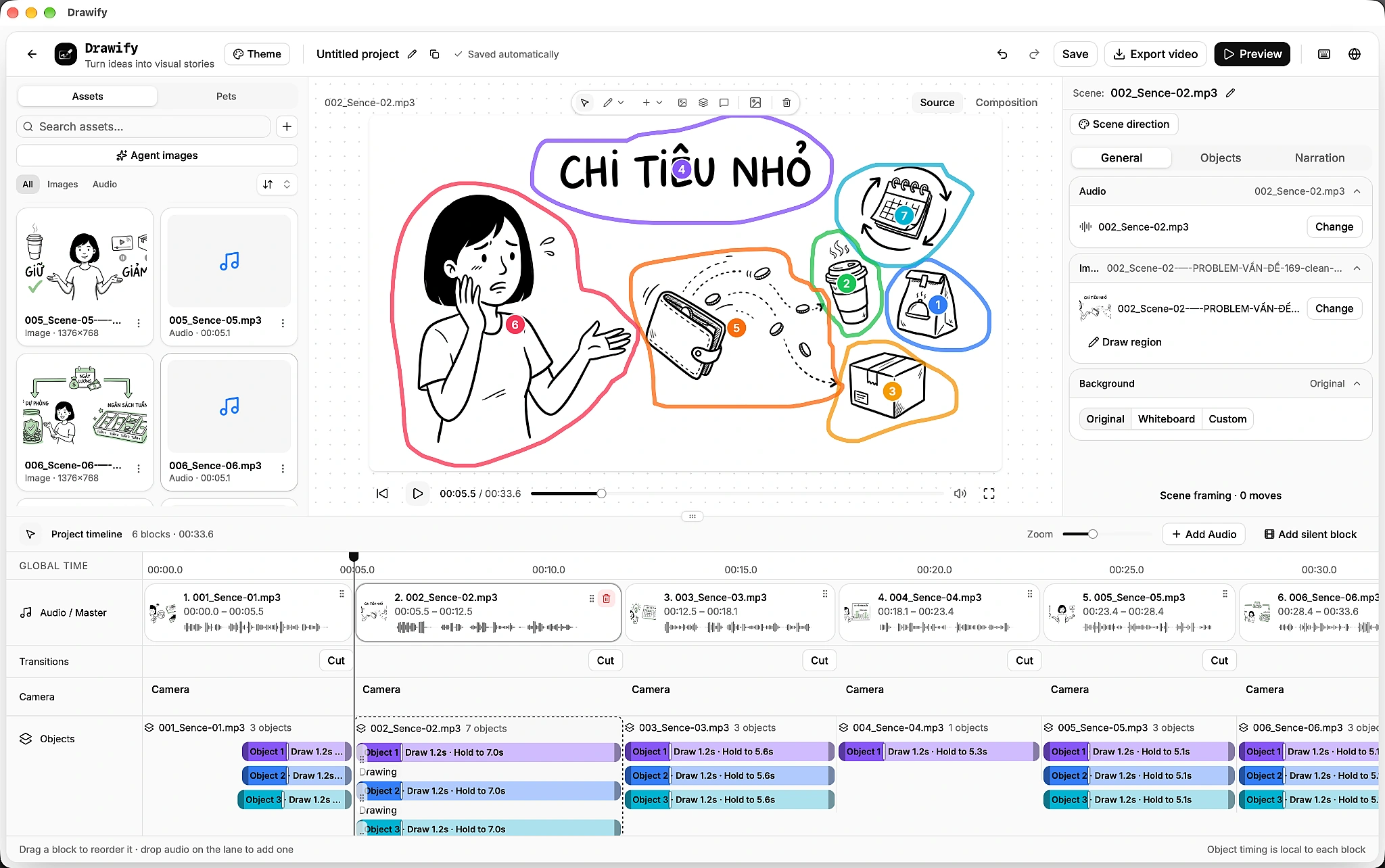Screen dimensions: 1385x868
Task: Add a new asset with plus button
Action: coord(287,126)
